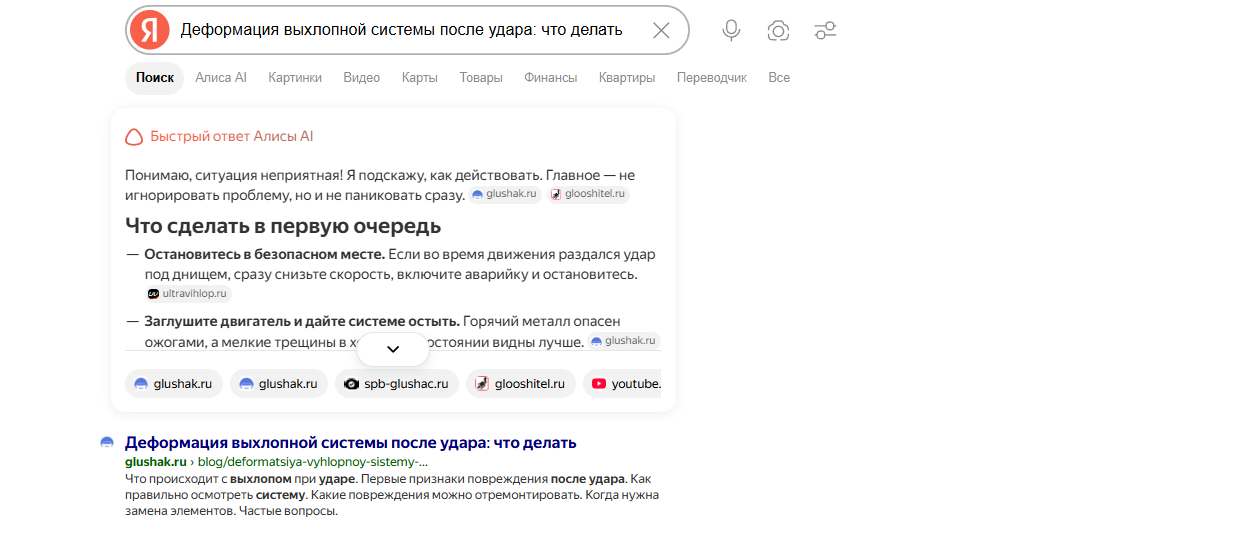Open the Переводчик tab
1249x539 pixels.
(x=712, y=78)
